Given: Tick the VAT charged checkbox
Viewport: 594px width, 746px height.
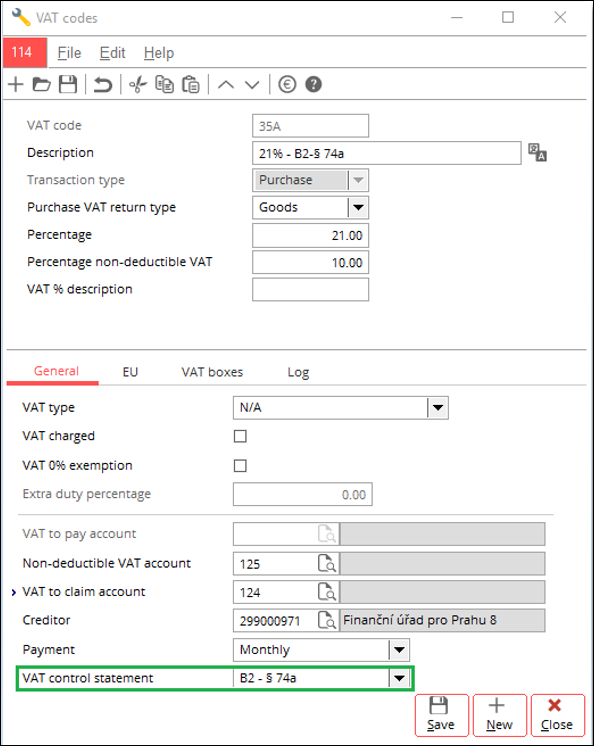Looking at the screenshot, I should (x=240, y=436).
